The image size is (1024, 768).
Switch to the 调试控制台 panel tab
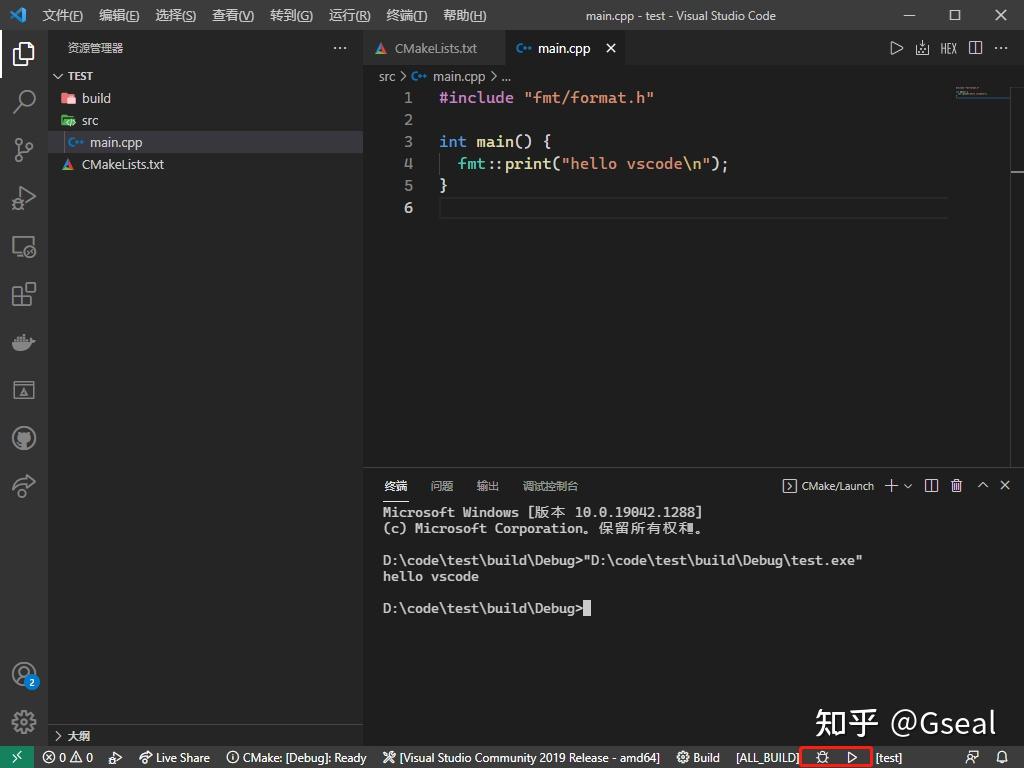[x=550, y=486]
